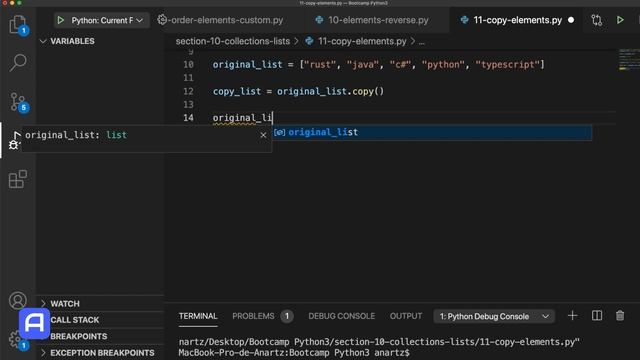Run Python file with editor play button
Image resolution: width=640 pixels, height=360 pixels.
[x=620, y=20]
